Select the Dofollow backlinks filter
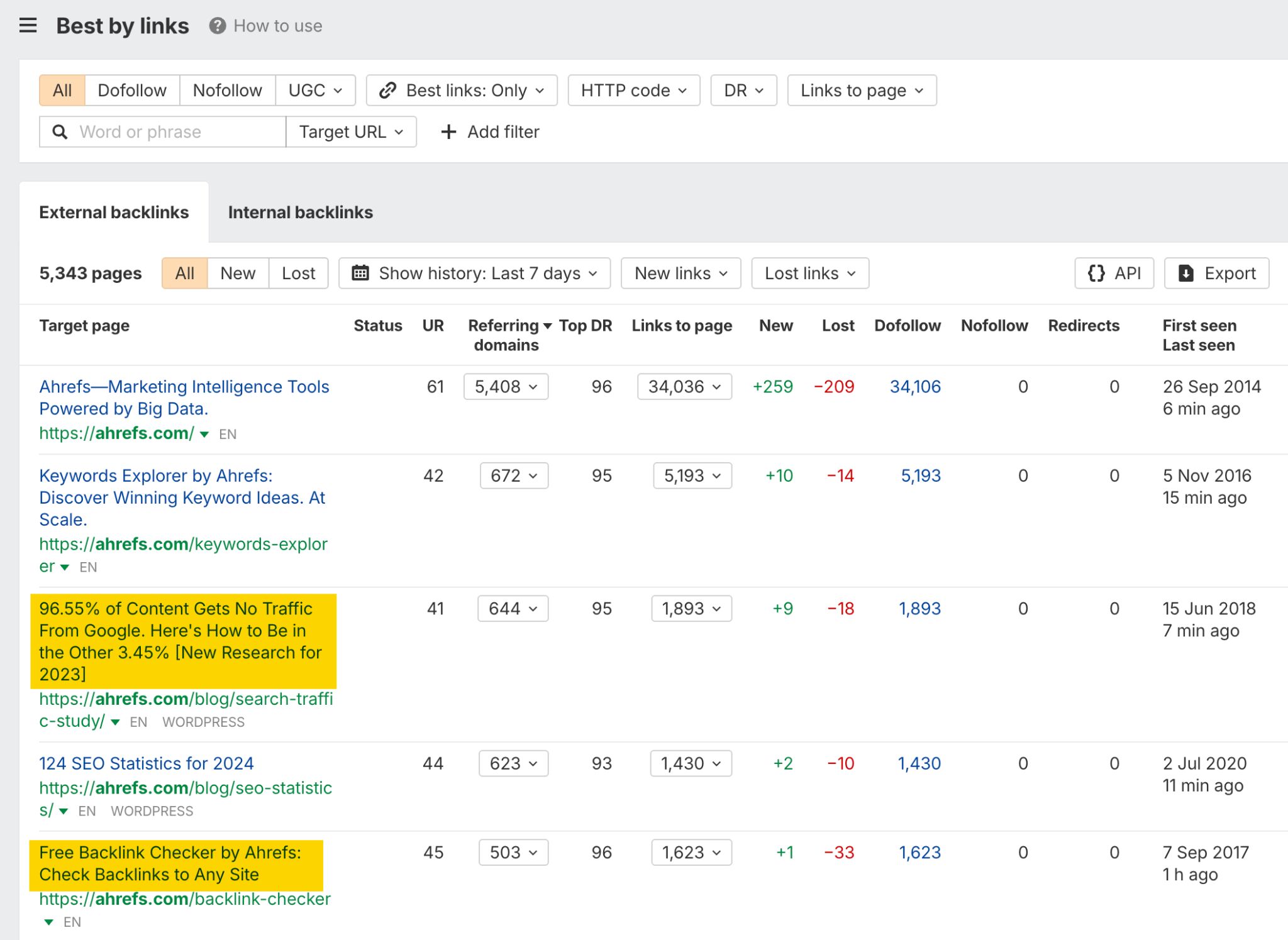The width and height of the screenshot is (1288, 940). (131, 90)
